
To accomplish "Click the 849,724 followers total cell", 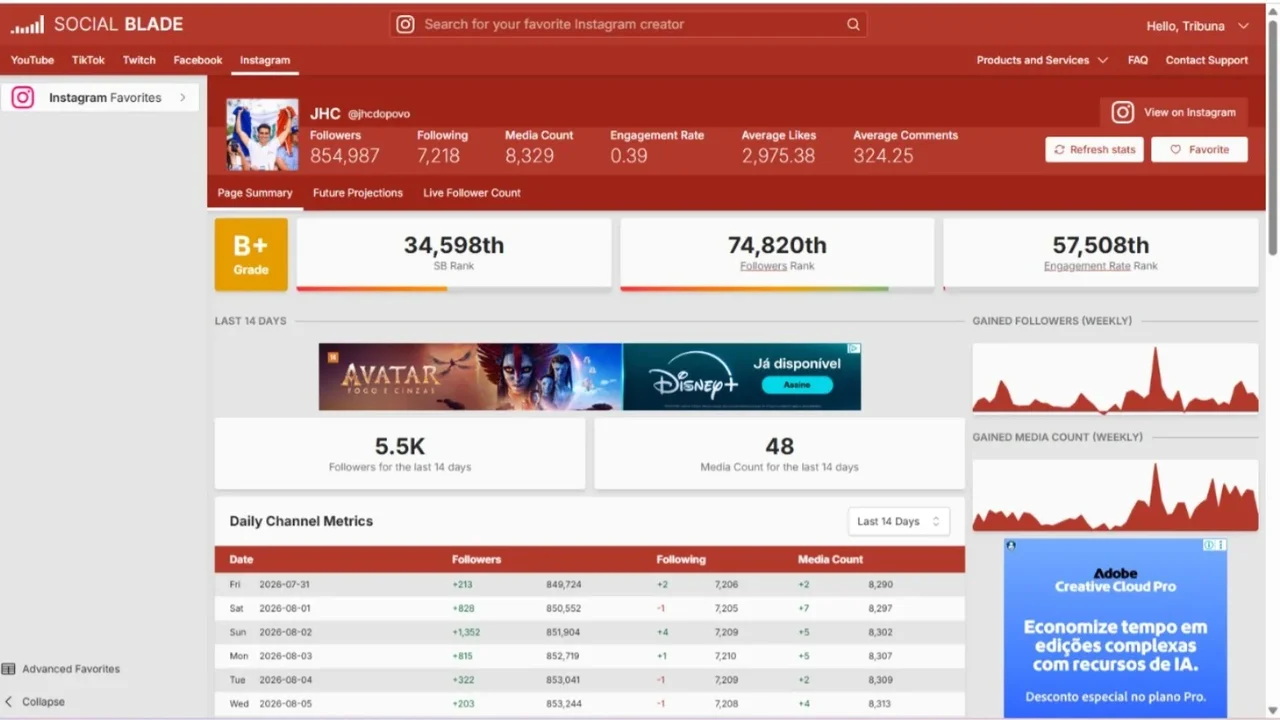I will [564, 584].
